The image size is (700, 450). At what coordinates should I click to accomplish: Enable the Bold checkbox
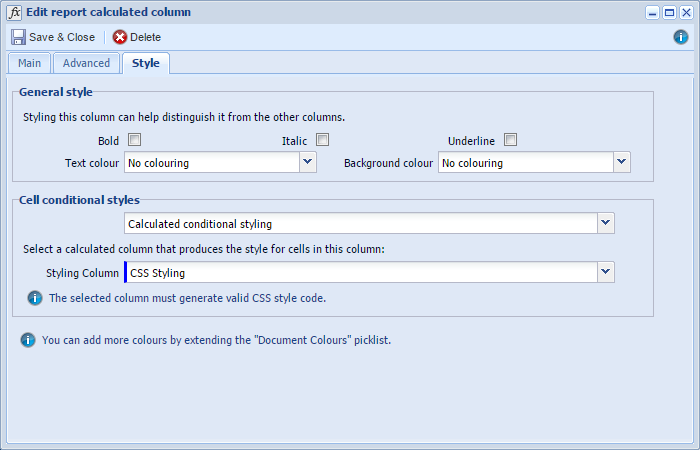point(134,140)
